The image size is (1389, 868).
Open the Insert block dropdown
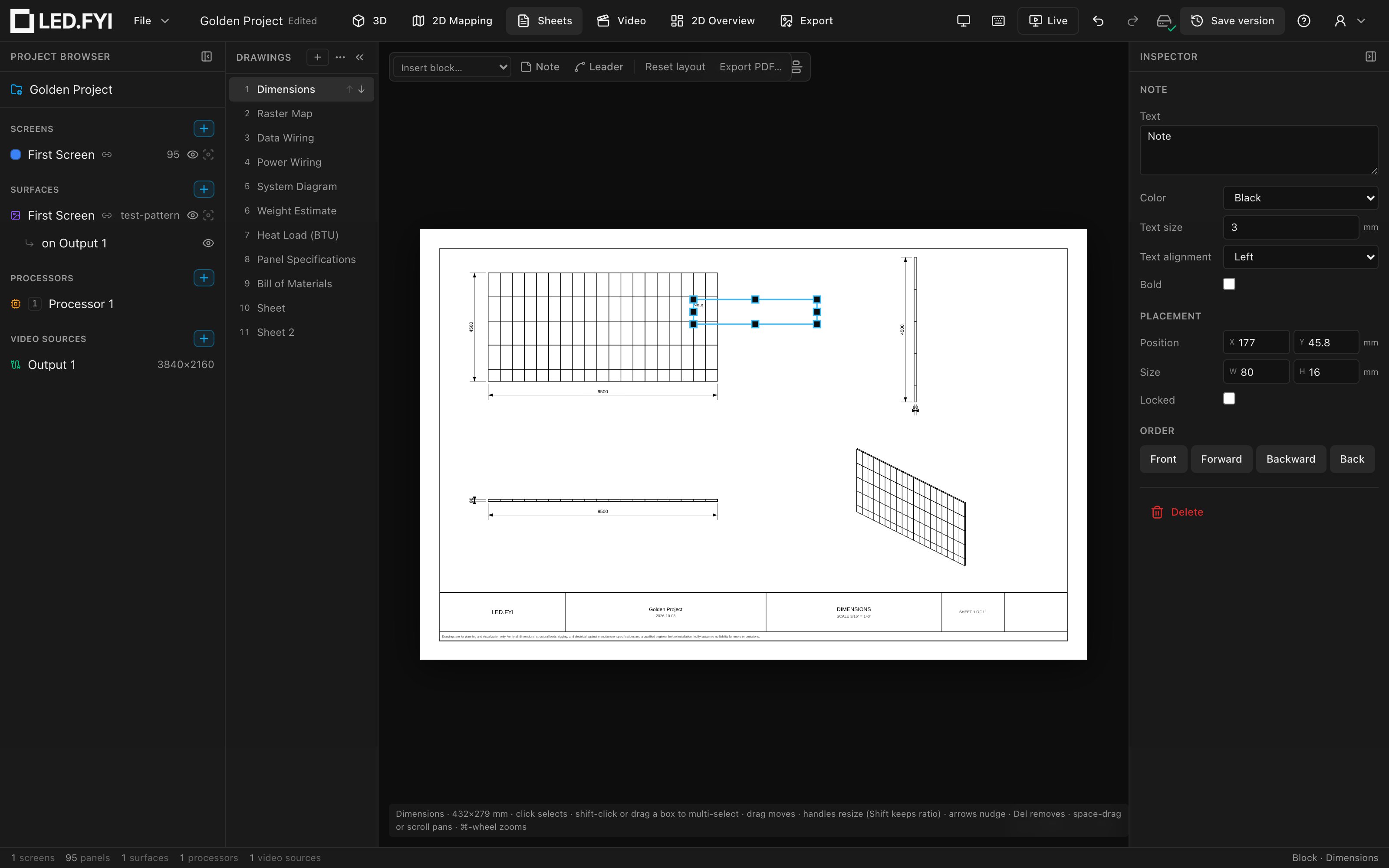[452, 67]
